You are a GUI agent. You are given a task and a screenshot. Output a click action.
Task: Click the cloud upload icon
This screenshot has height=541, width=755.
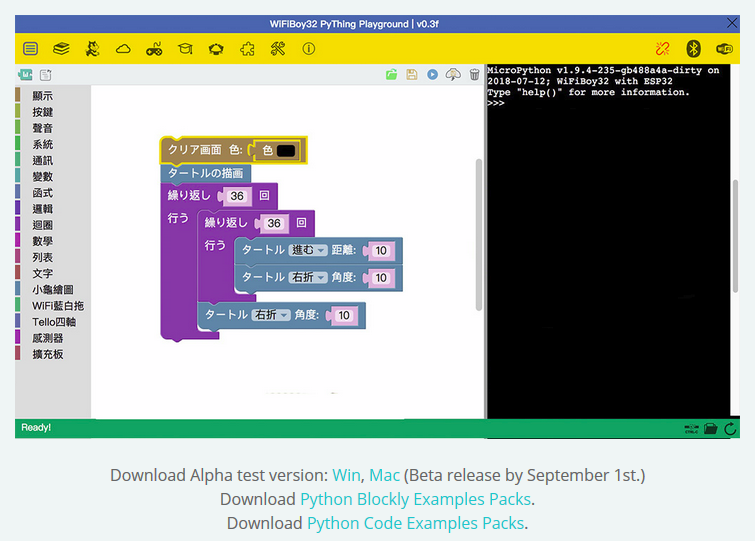tap(453, 75)
